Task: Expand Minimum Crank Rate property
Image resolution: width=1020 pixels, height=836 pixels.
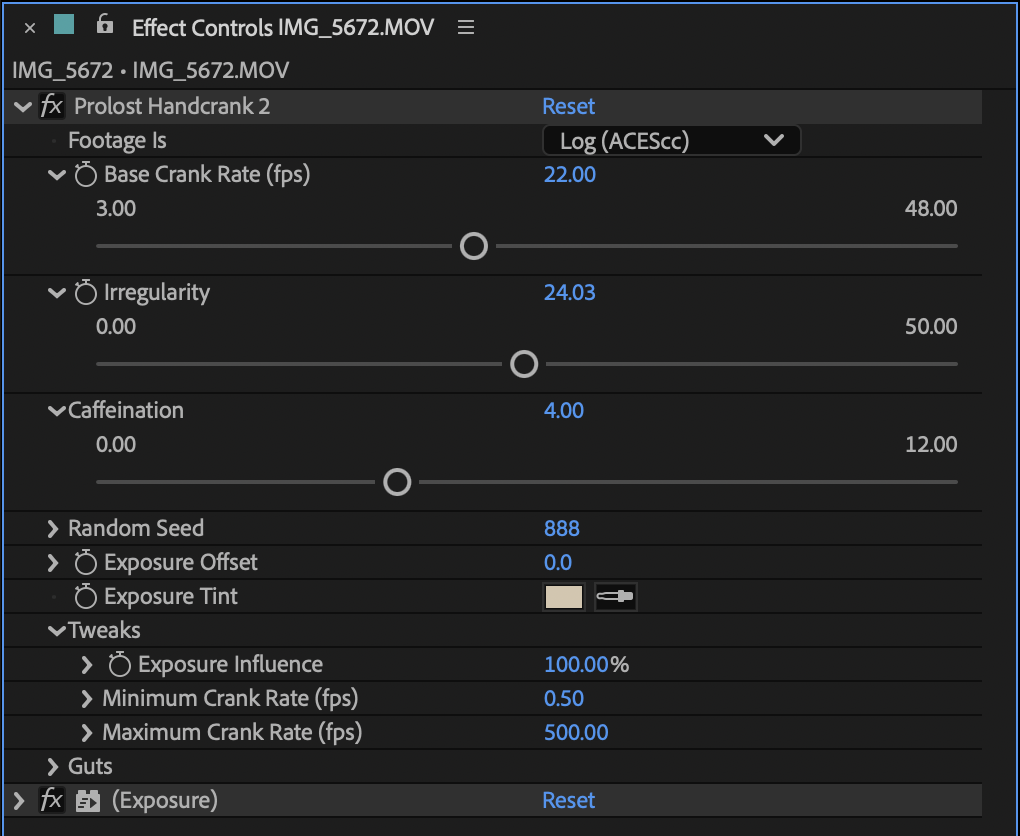Action: click(x=87, y=699)
